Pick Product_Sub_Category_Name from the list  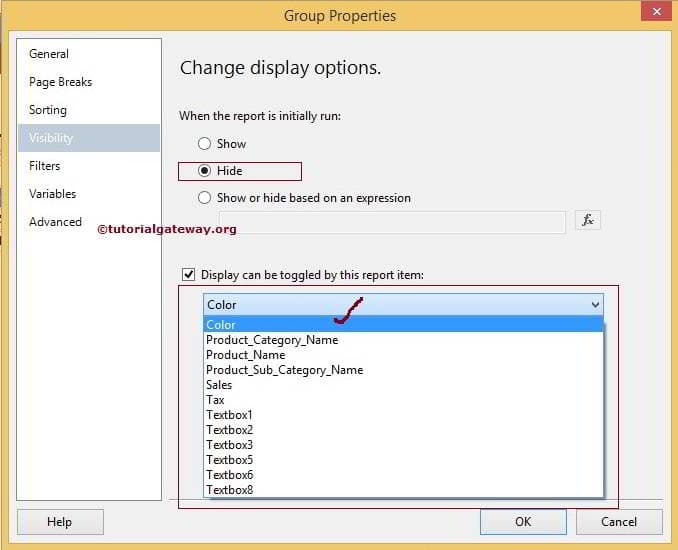[x=403, y=370]
